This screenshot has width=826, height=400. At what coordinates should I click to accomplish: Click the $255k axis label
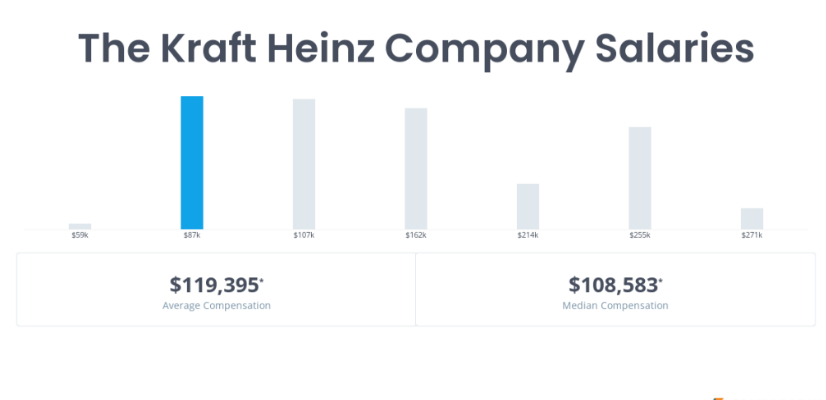coord(640,236)
